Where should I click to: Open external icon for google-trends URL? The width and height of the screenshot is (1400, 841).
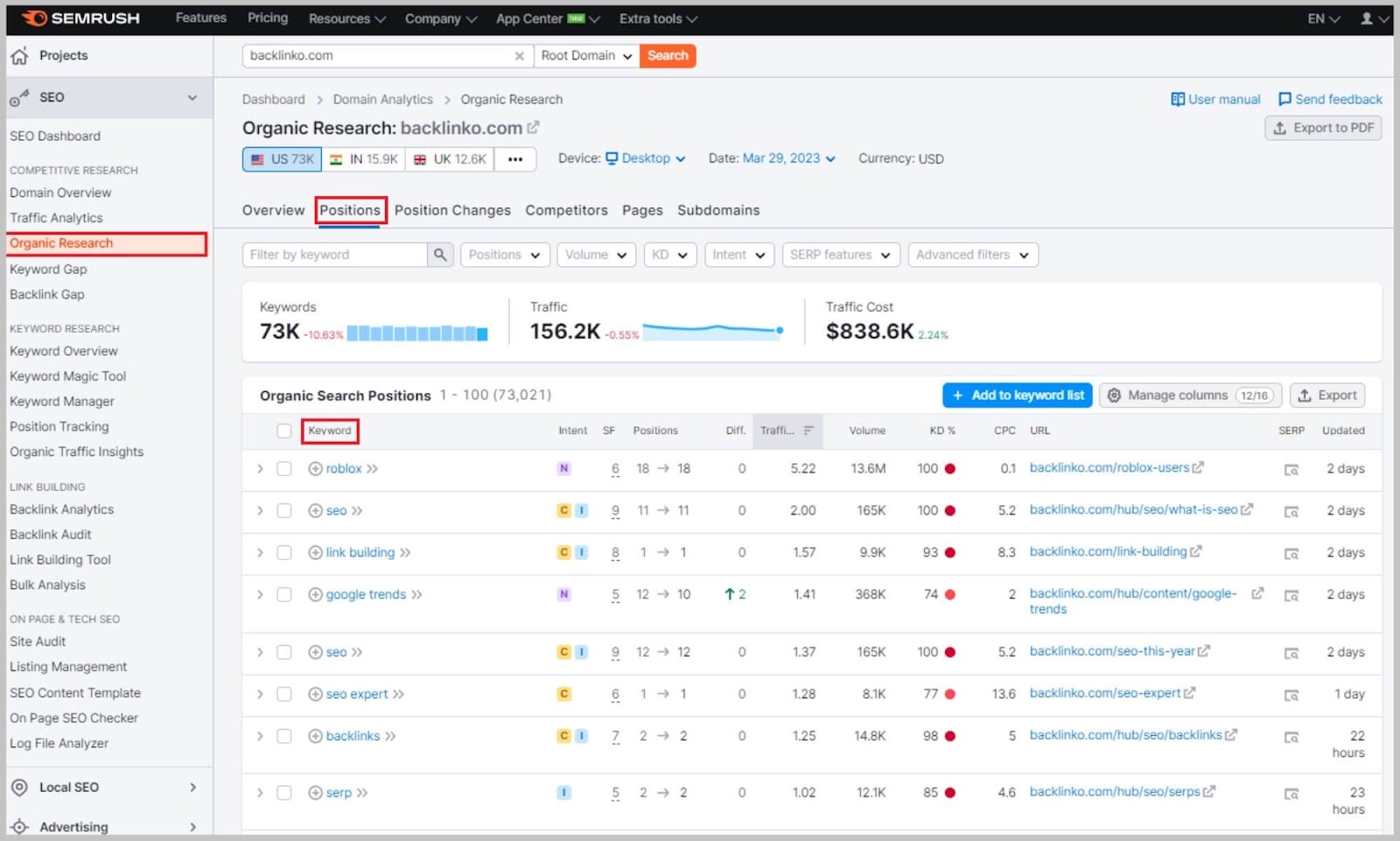pos(1257,593)
